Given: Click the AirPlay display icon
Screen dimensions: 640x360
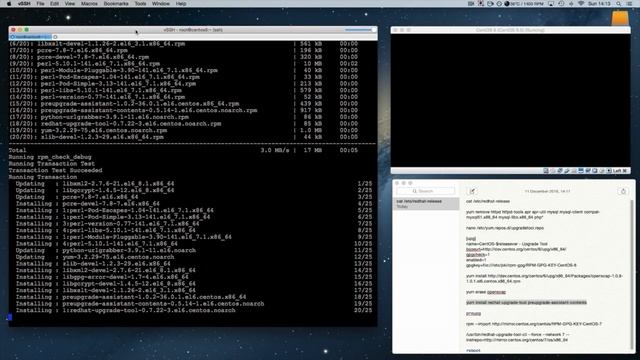Looking at the screenshot, I should pos(551,4).
